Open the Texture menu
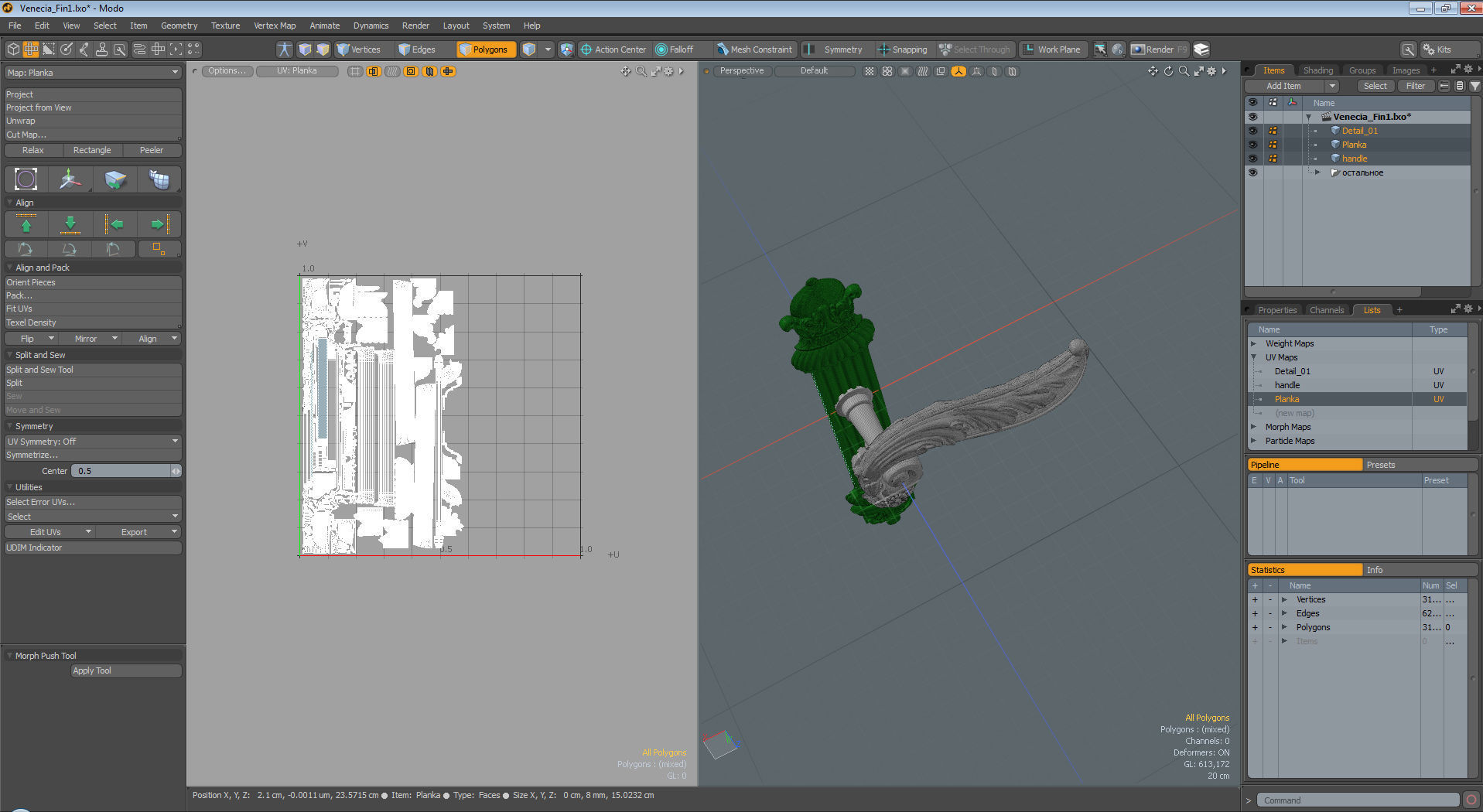The image size is (1483, 812). 225,26
